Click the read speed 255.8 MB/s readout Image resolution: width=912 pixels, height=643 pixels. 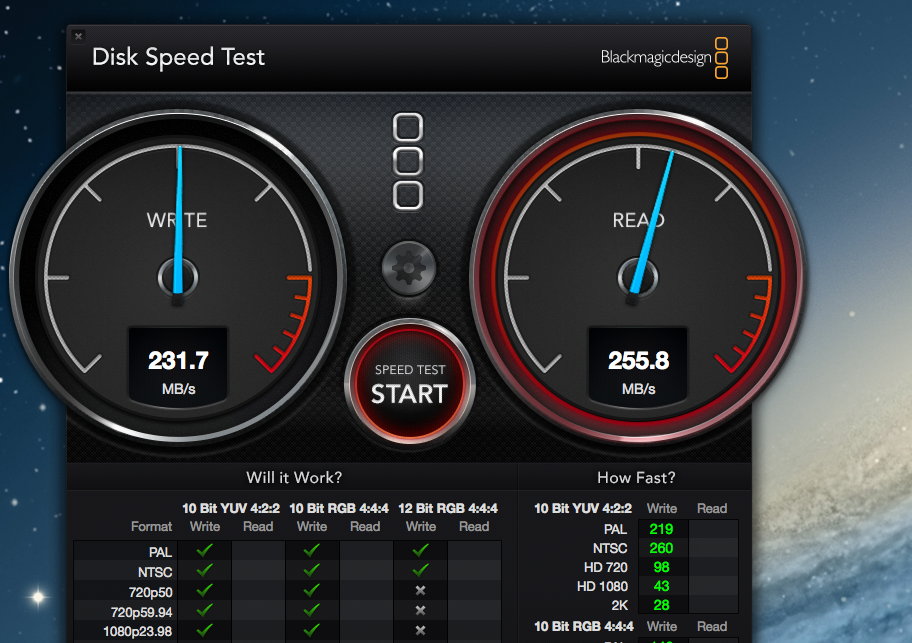638,366
